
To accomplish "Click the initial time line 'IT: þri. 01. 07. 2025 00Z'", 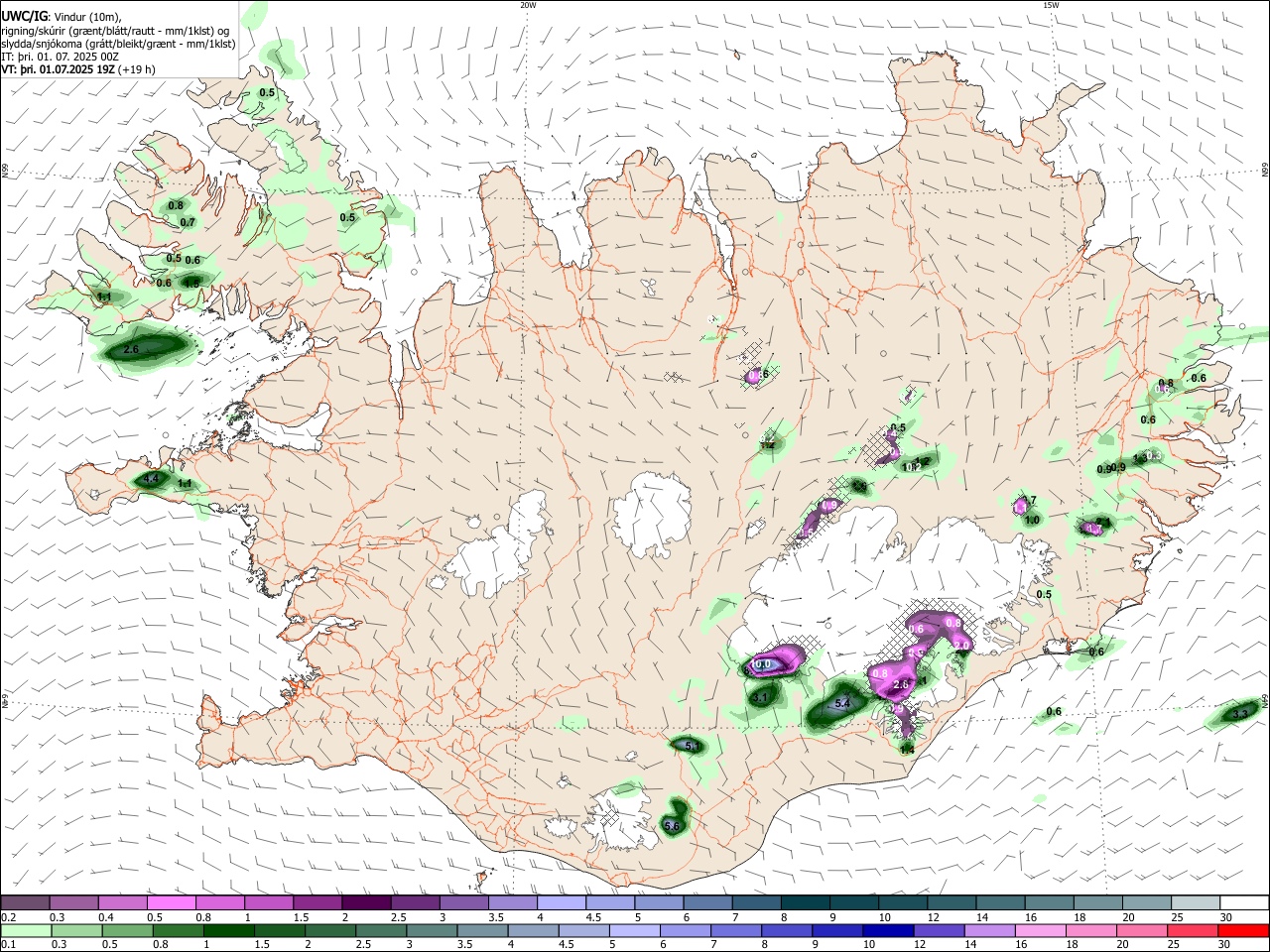I will click(61, 57).
